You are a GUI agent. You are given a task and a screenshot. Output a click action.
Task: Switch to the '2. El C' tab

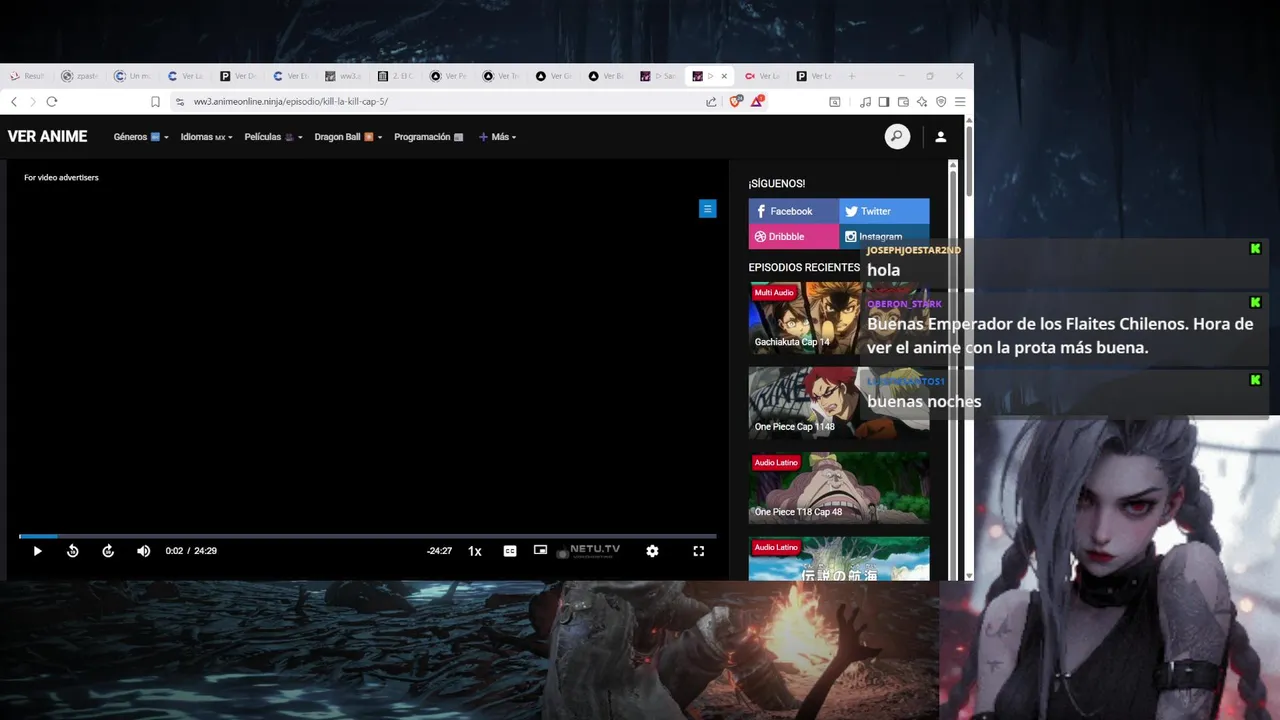[398, 76]
